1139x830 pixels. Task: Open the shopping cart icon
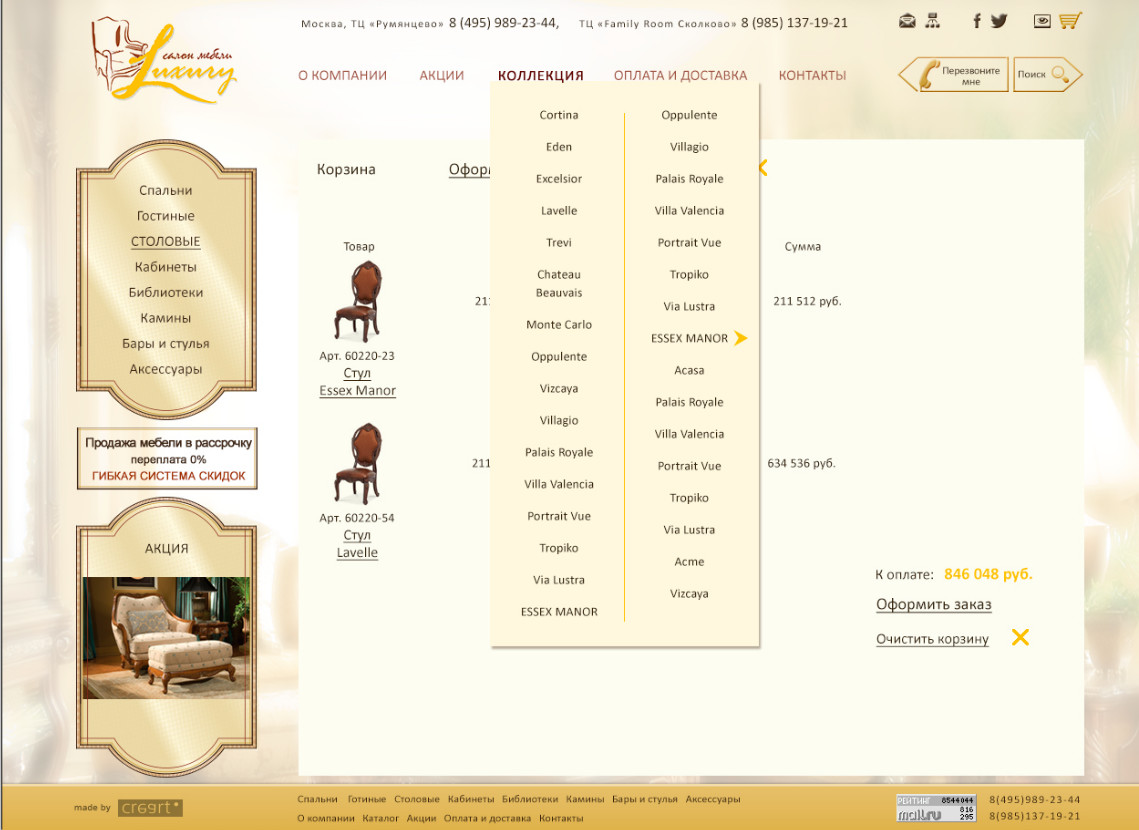(x=1070, y=20)
